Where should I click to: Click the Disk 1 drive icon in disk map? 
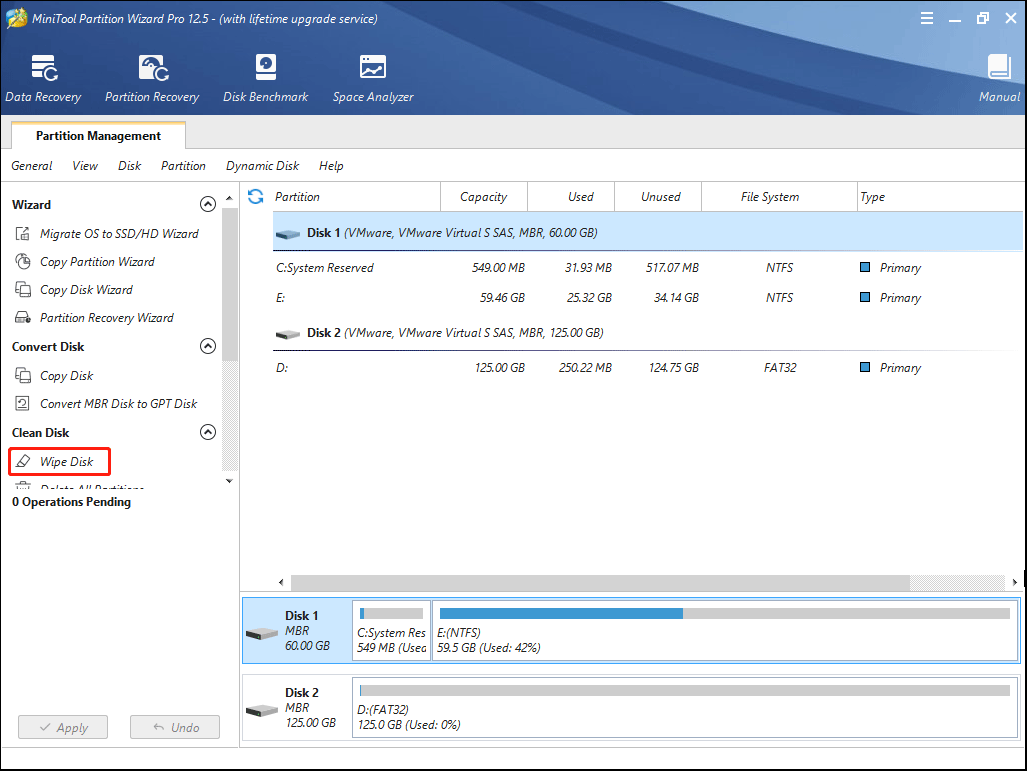pos(262,633)
